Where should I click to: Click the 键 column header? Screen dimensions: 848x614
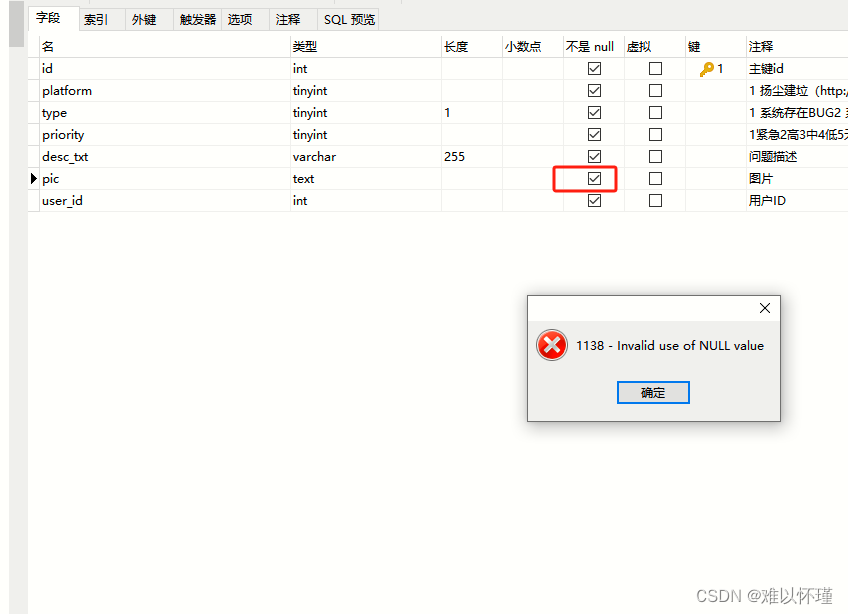(716, 47)
